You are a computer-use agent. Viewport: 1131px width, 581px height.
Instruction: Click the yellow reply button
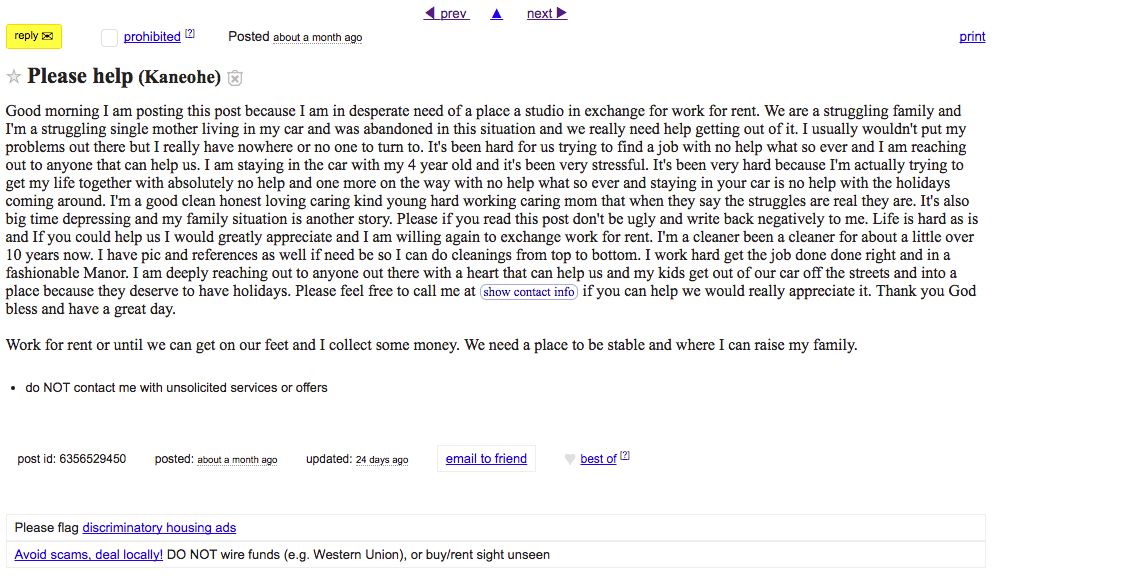[x=33, y=35]
